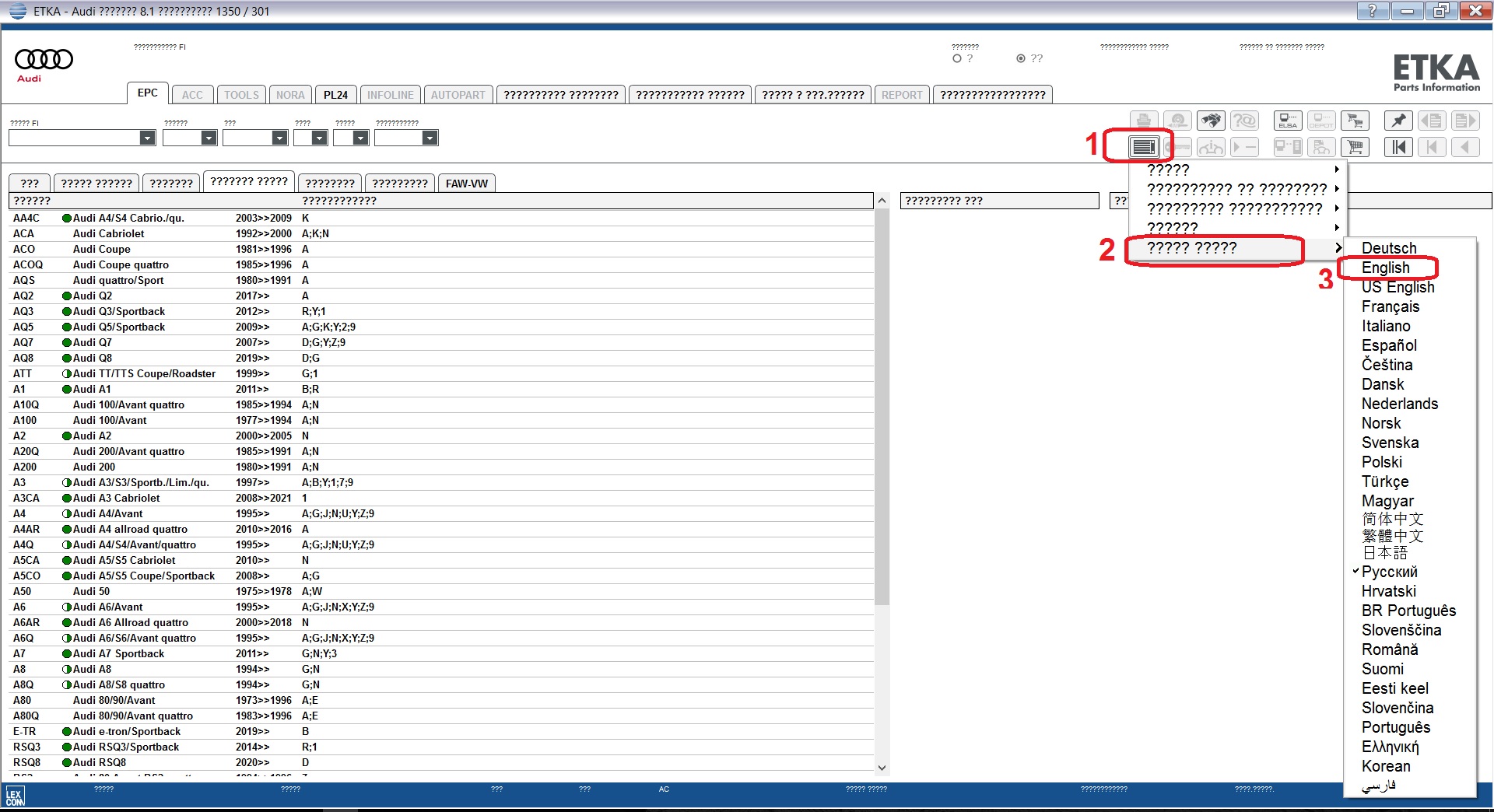1494x812 pixels.
Task: Click the double shopping carts icon
Action: (1355, 121)
